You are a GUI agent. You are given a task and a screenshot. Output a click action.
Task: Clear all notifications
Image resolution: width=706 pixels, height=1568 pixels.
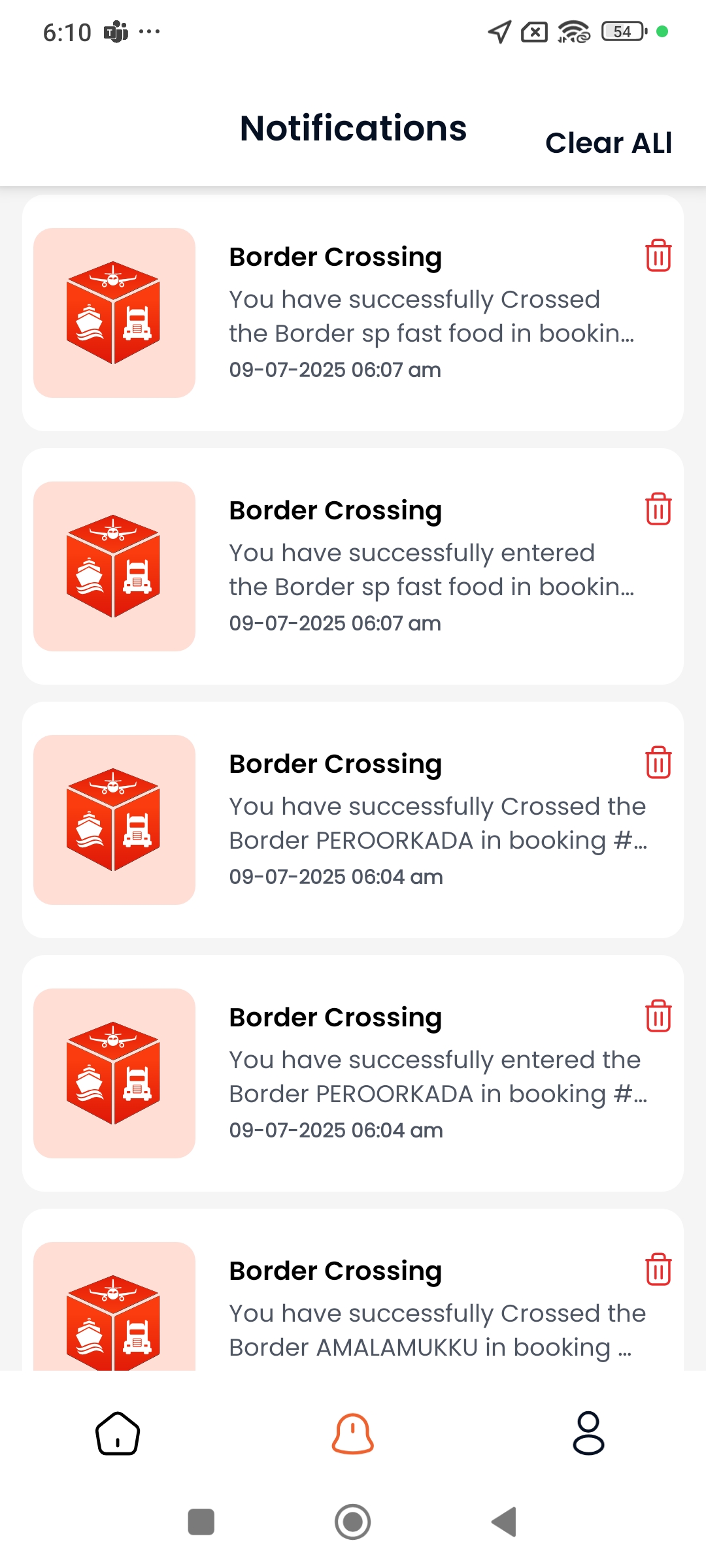point(609,142)
